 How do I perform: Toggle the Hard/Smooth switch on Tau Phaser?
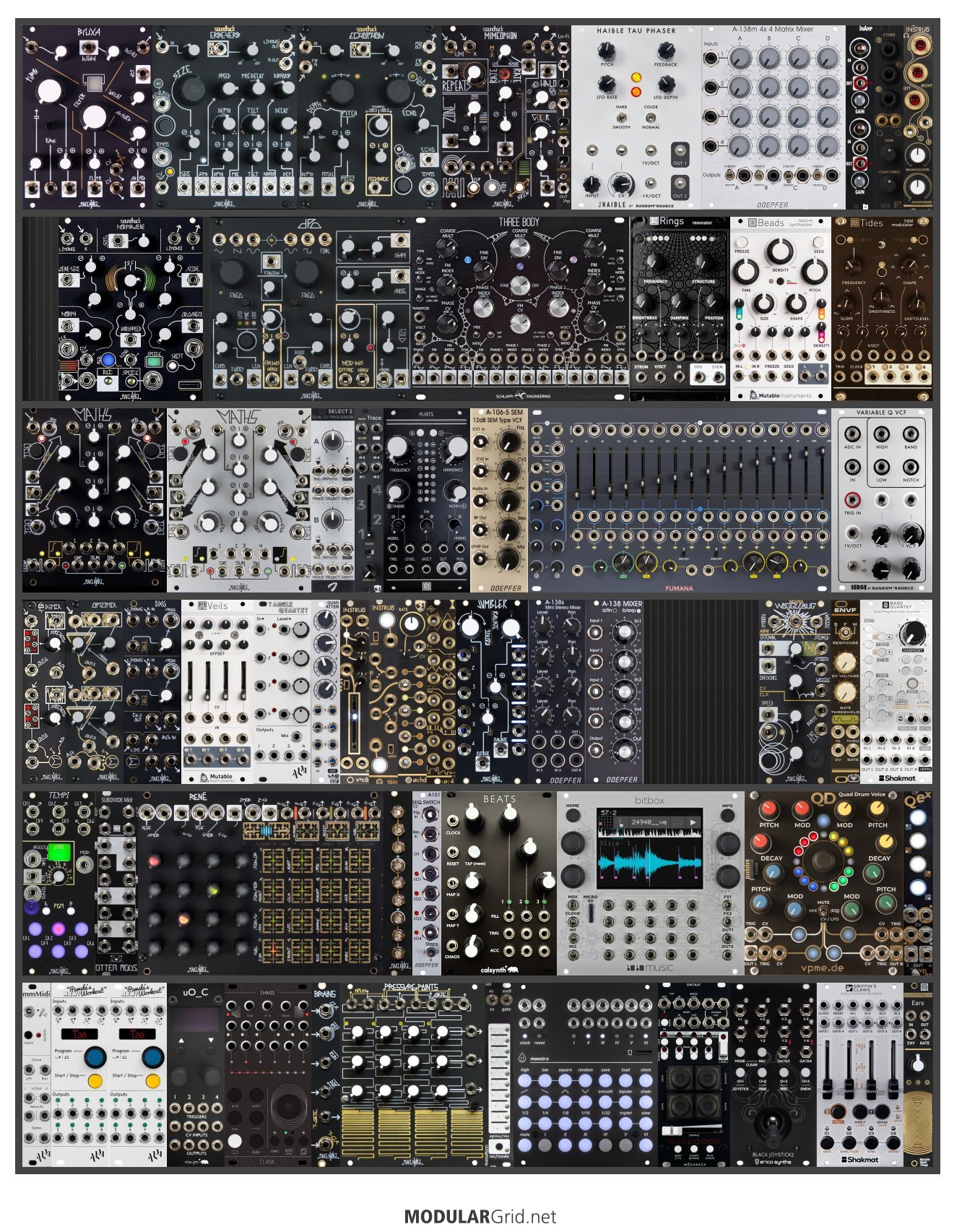(622, 117)
